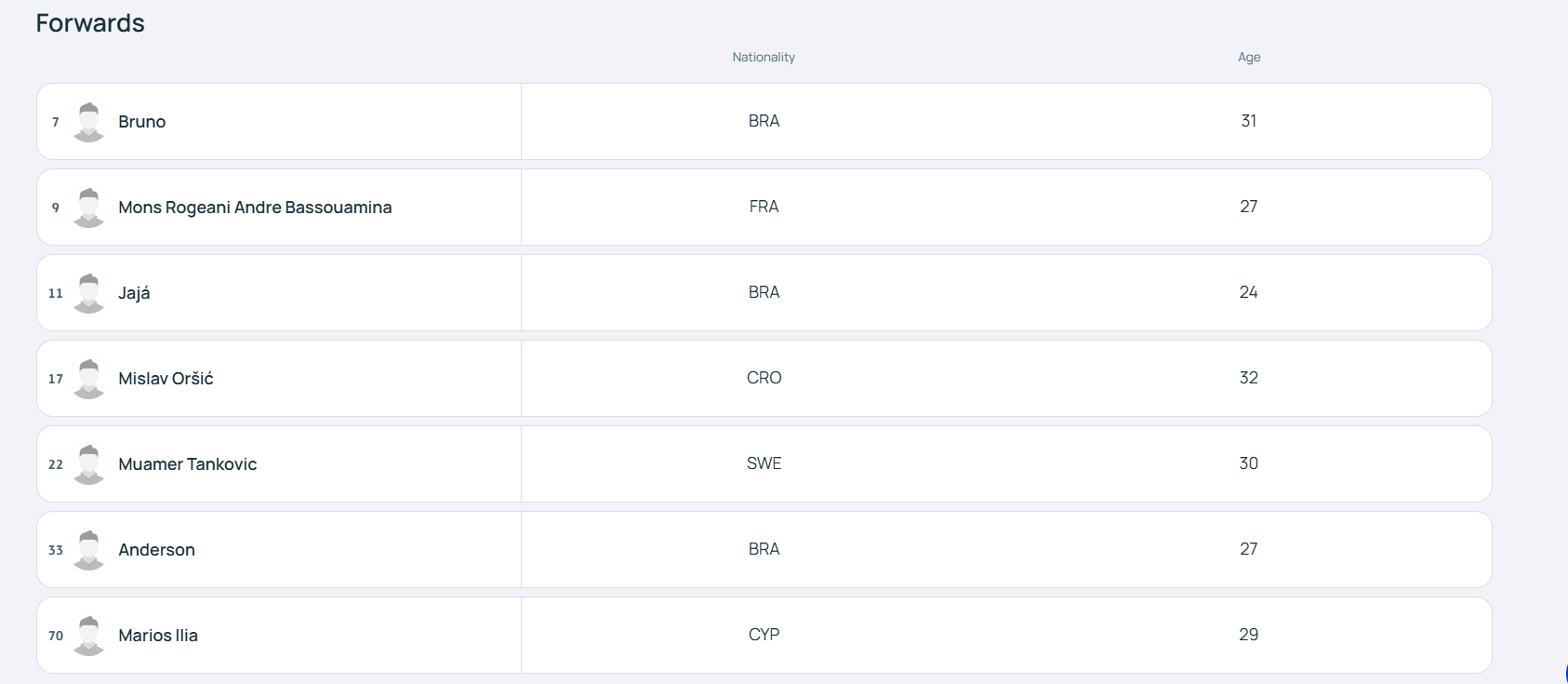Click Mislav Oršić's avatar icon

coord(89,379)
